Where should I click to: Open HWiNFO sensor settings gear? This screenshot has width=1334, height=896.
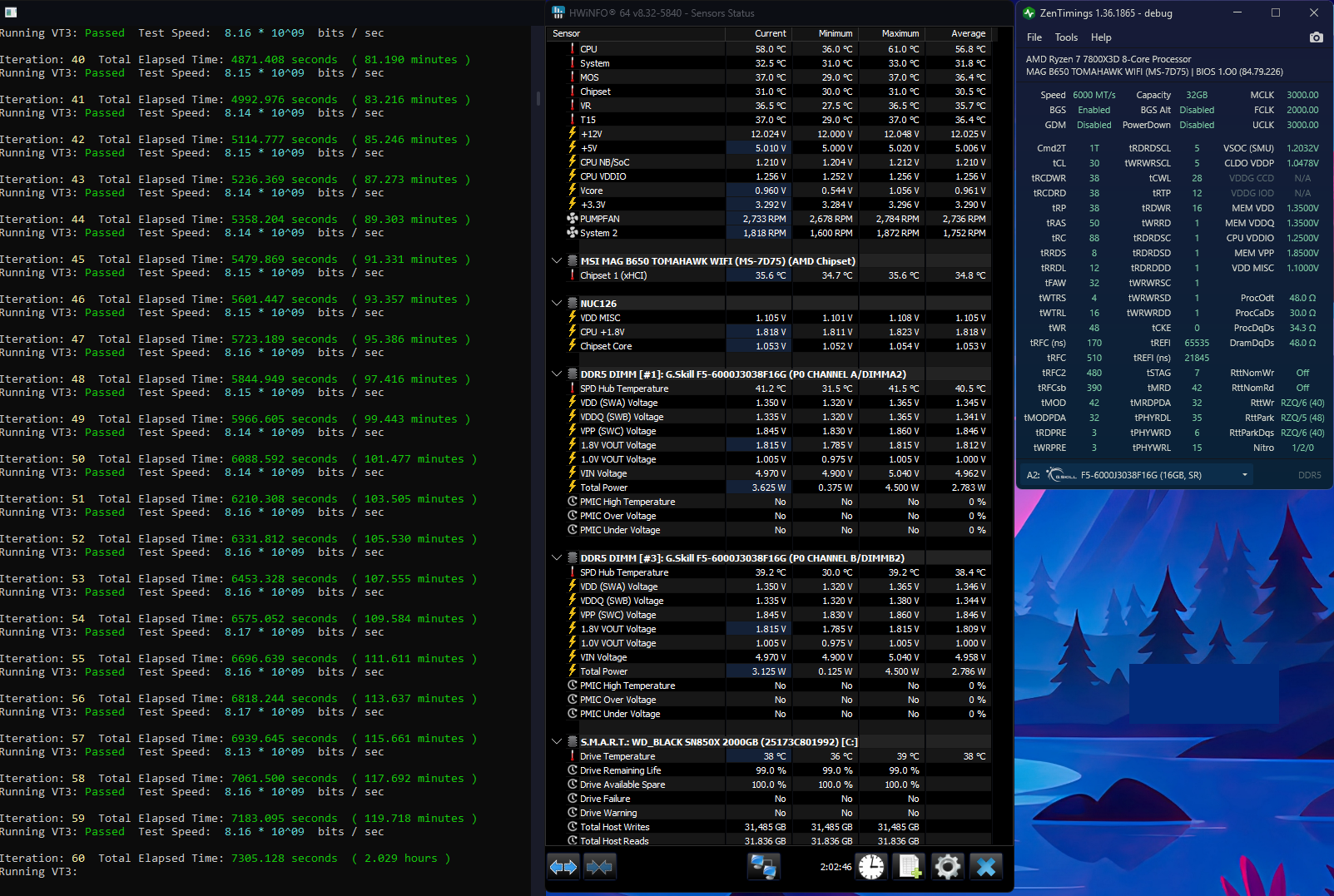pos(947,867)
